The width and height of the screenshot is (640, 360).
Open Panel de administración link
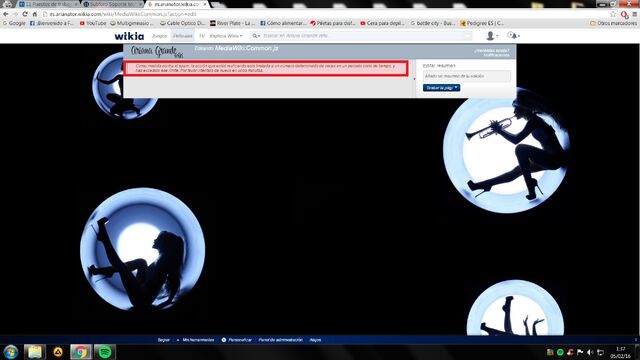(x=280, y=340)
